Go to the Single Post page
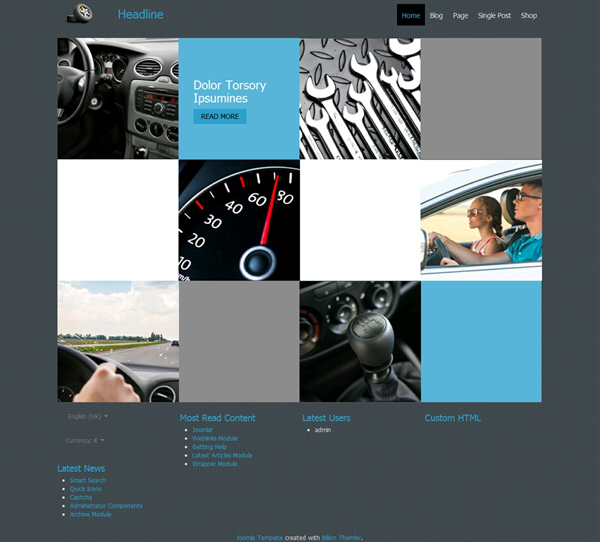 click(494, 15)
